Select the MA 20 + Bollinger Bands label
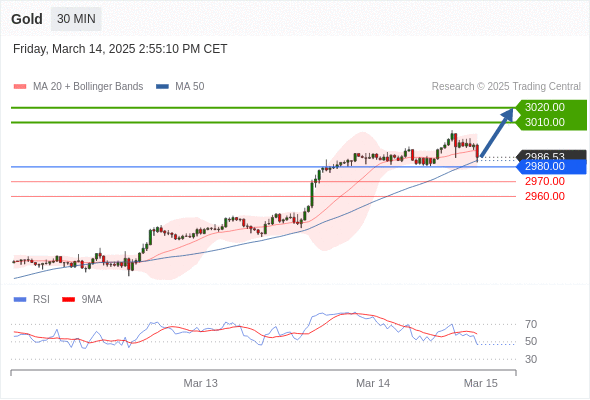Image resolution: width=590 pixels, height=400 pixels. 88,87
